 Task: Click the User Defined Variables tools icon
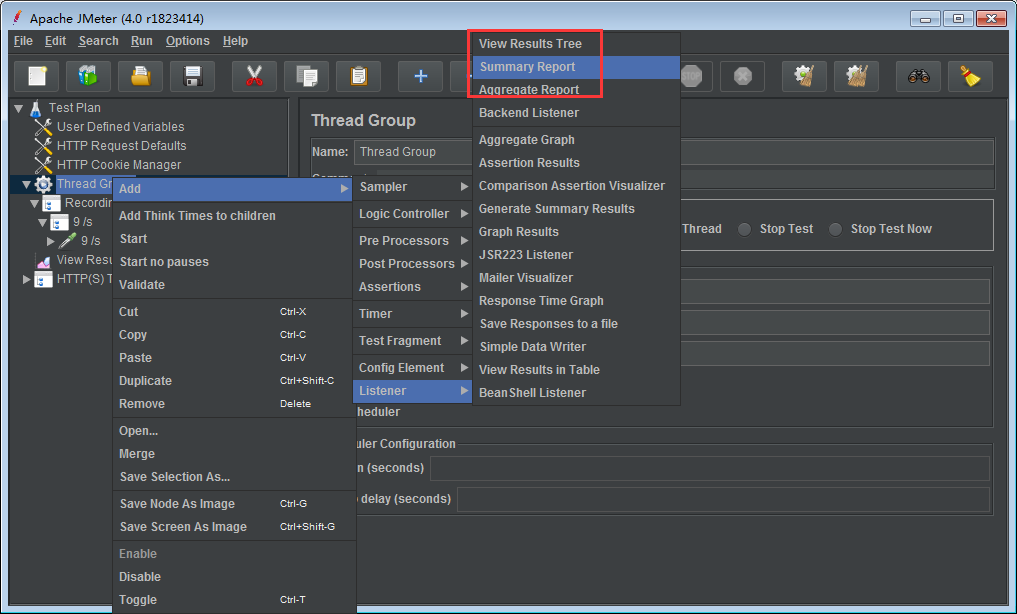[x=43, y=127]
